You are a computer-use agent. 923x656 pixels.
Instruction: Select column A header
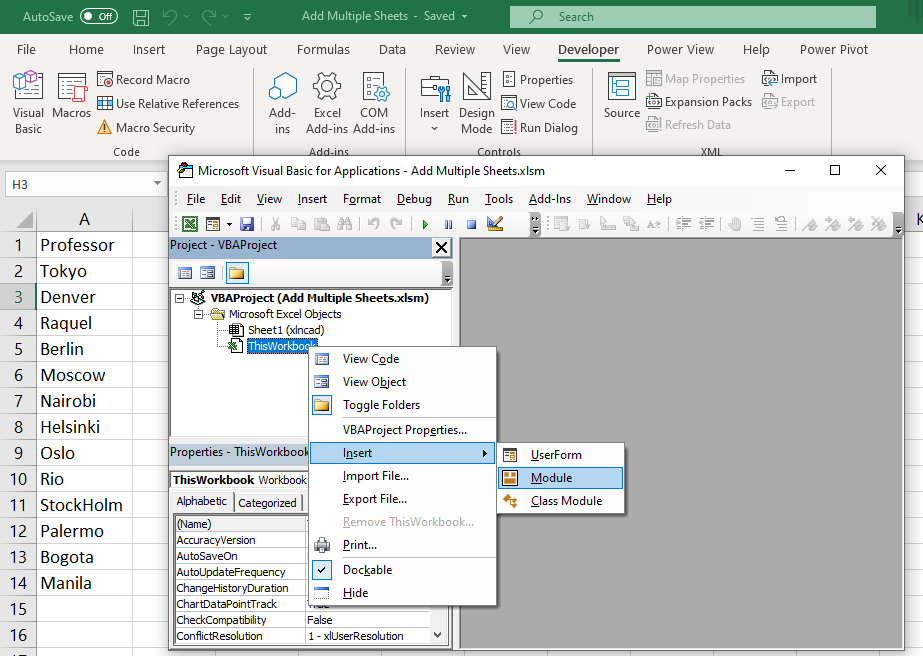point(85,220)
